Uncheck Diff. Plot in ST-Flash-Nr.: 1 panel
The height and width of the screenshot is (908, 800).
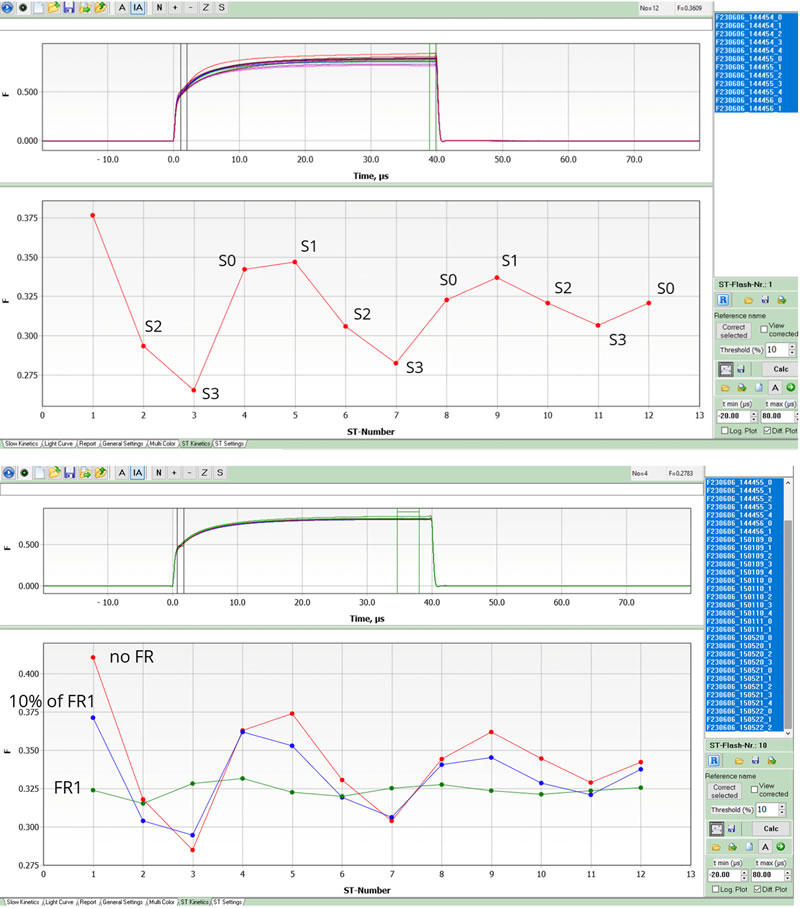(x=765, y=430)
